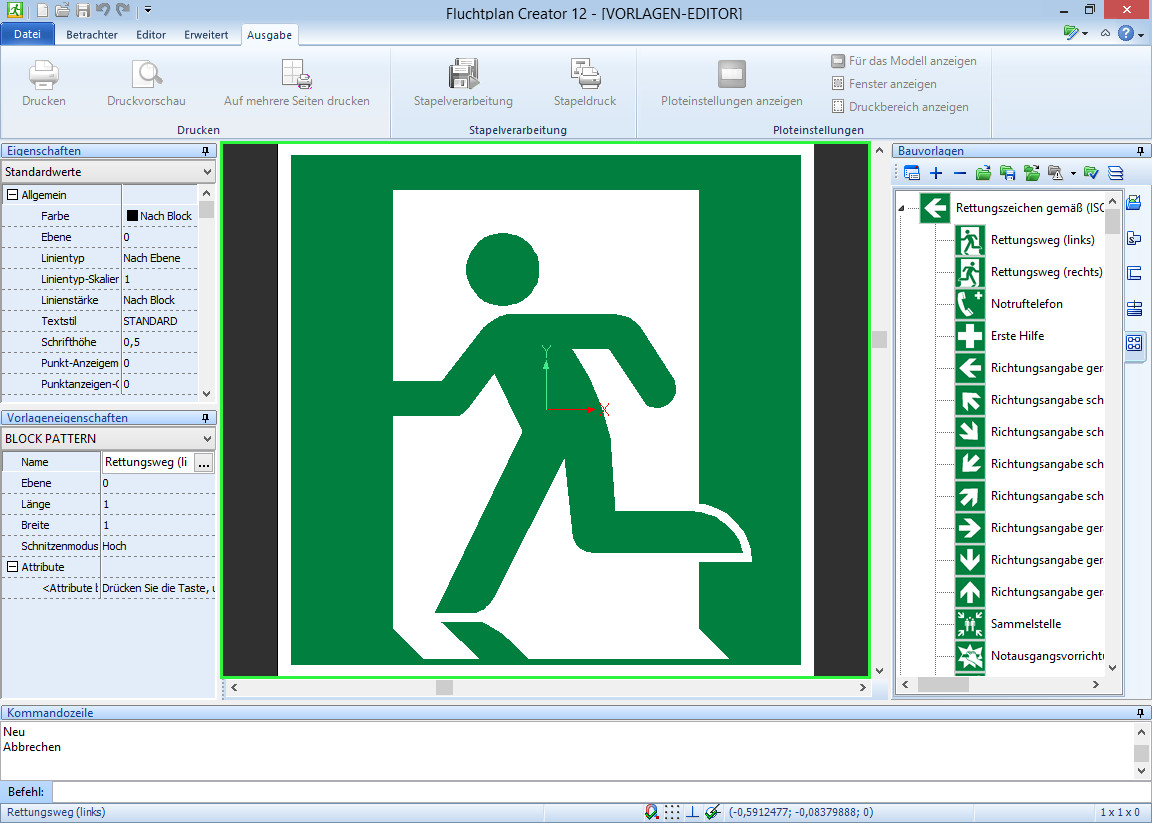Image resolution: width=1152 pixels, height=824 pixels.
Task: Switch to the Editor tab
Action: coord(151,35)
